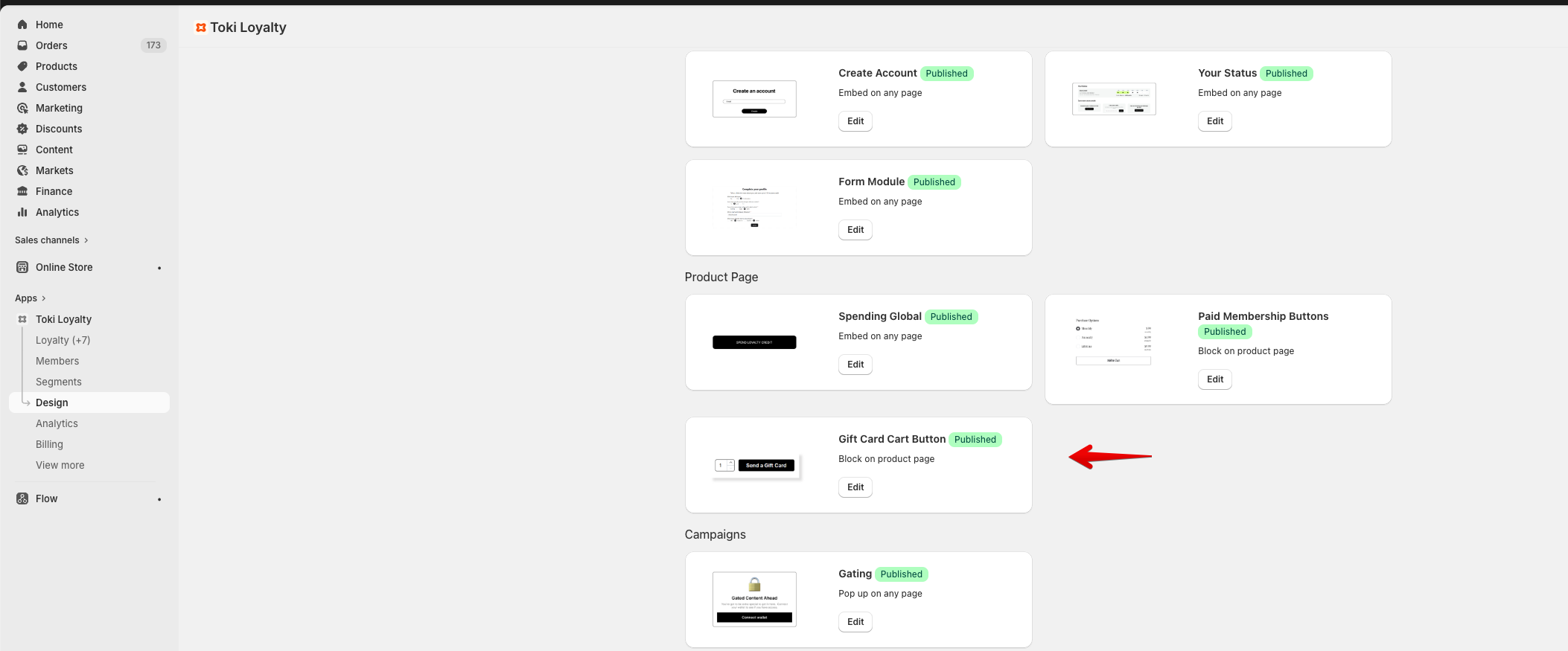Expand the Apps section chevron
Screen dimensions: 1568x651
[x=44, y=298]
